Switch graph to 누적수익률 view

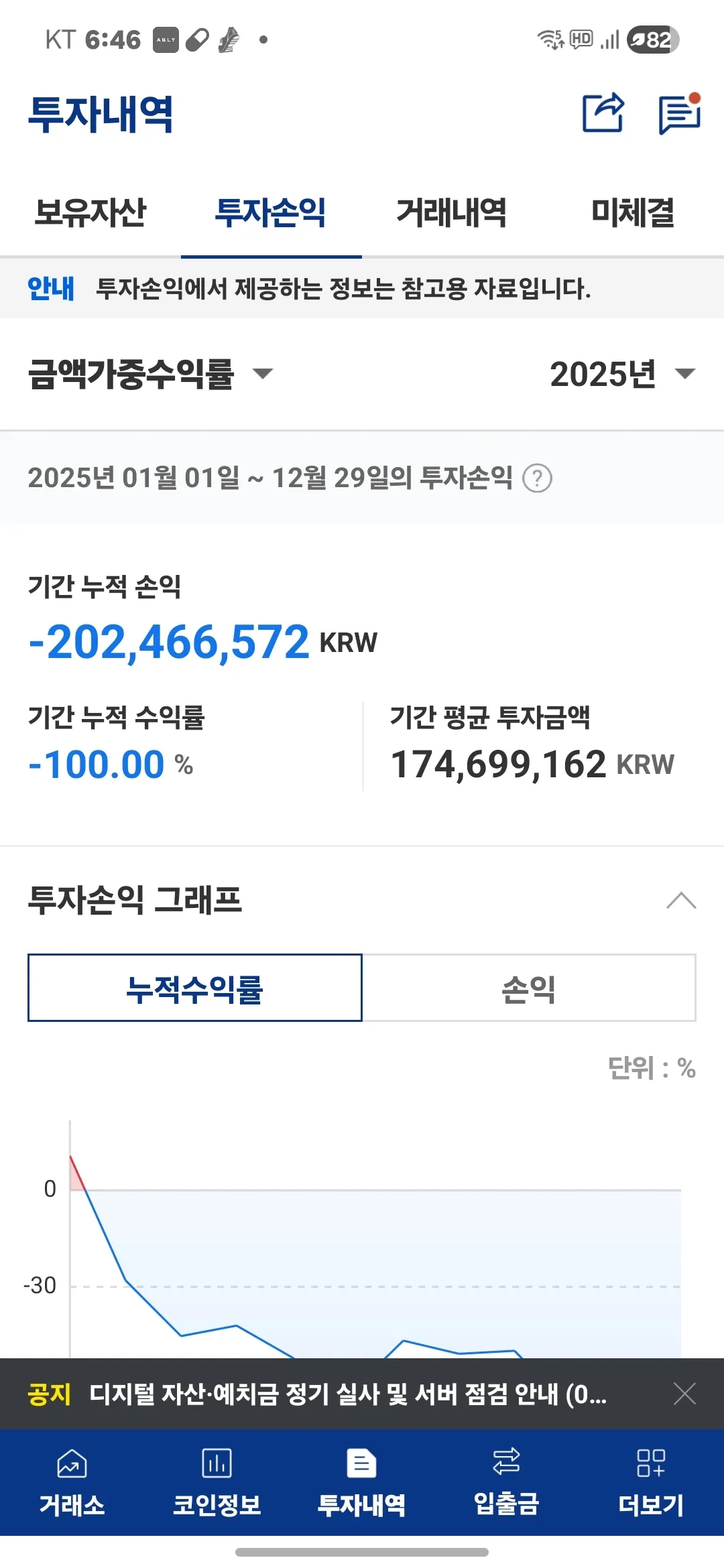tap(195, 988)
